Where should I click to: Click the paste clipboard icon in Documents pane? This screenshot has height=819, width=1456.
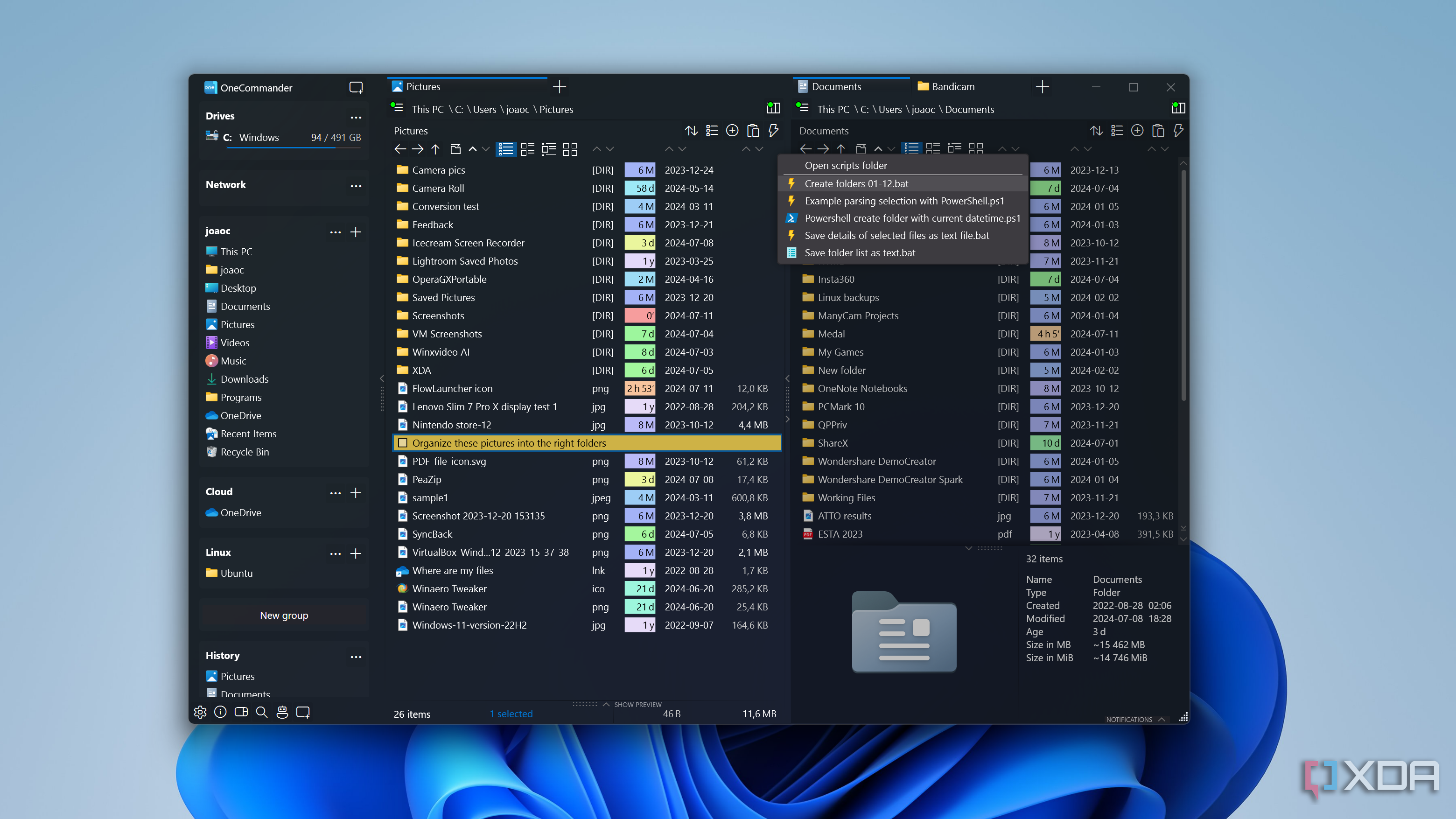(1158, 131)
